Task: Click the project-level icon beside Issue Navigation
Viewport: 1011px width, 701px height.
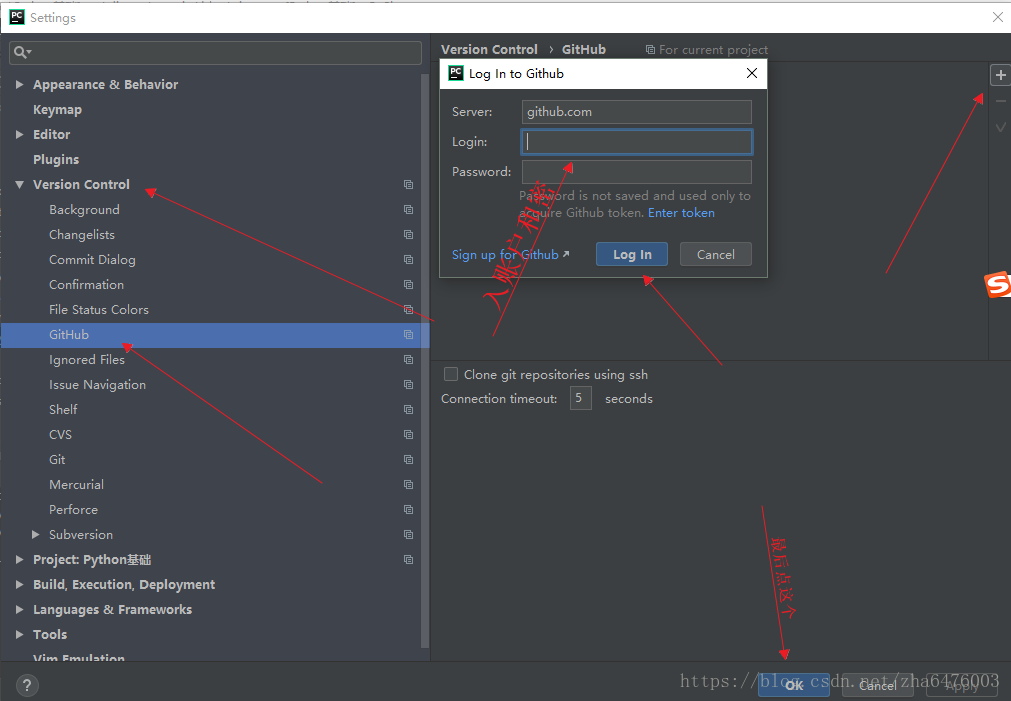Action: point(408,384)
